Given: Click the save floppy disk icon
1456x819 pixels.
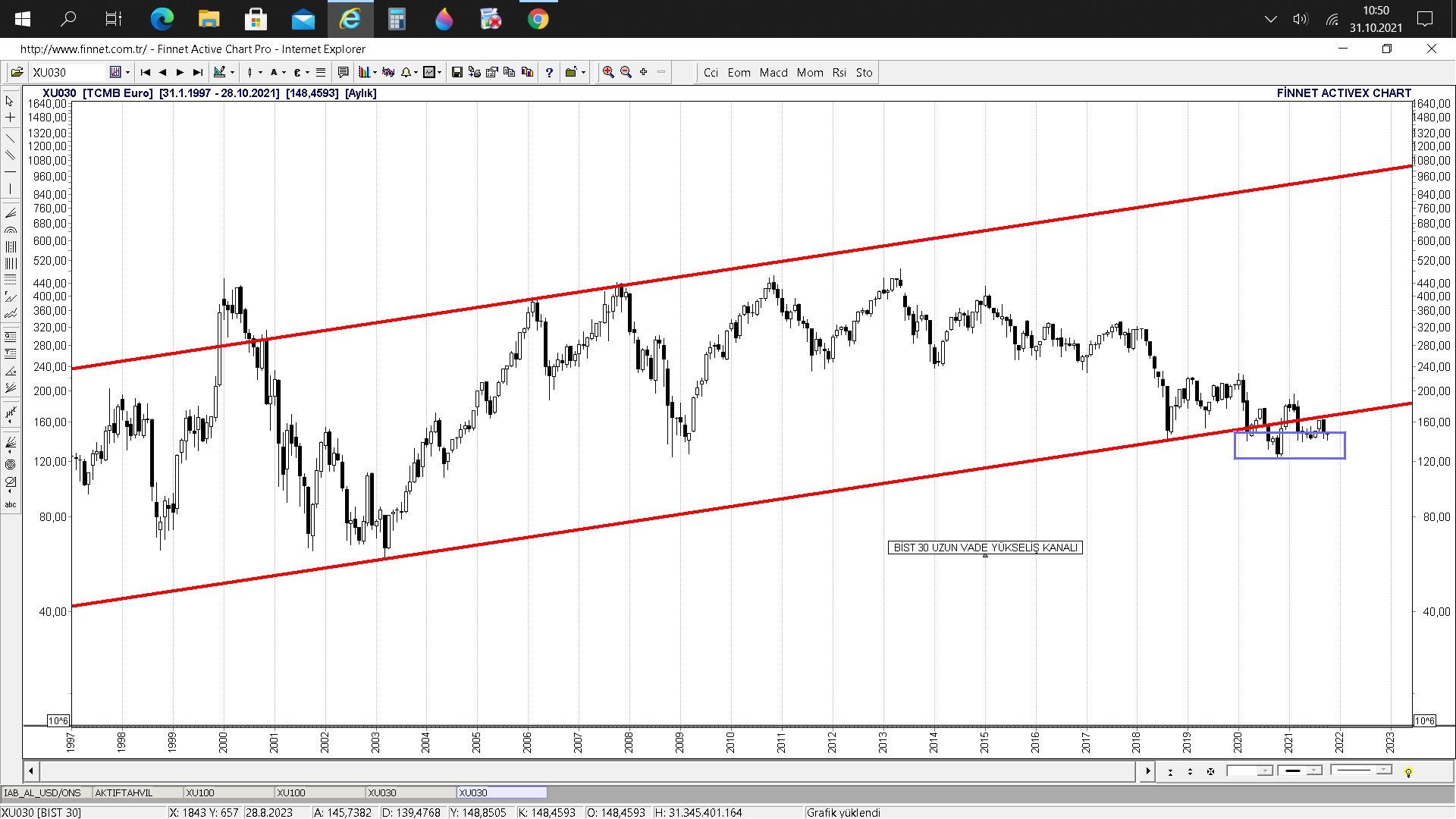Looking at the screenshot, I should (457, 73).
